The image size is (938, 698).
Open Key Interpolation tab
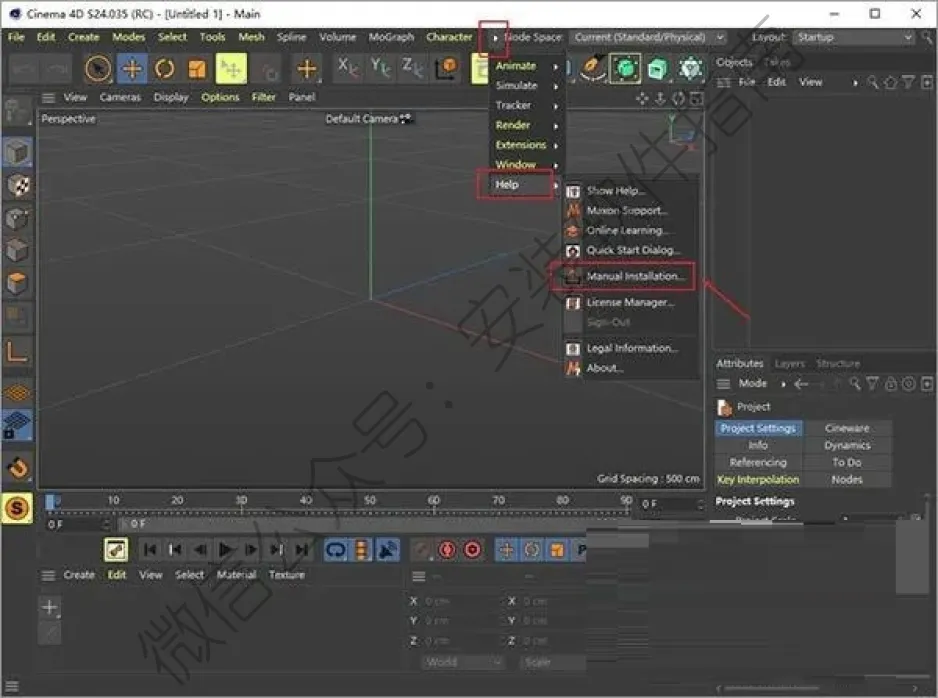click(x=759, y=480)
